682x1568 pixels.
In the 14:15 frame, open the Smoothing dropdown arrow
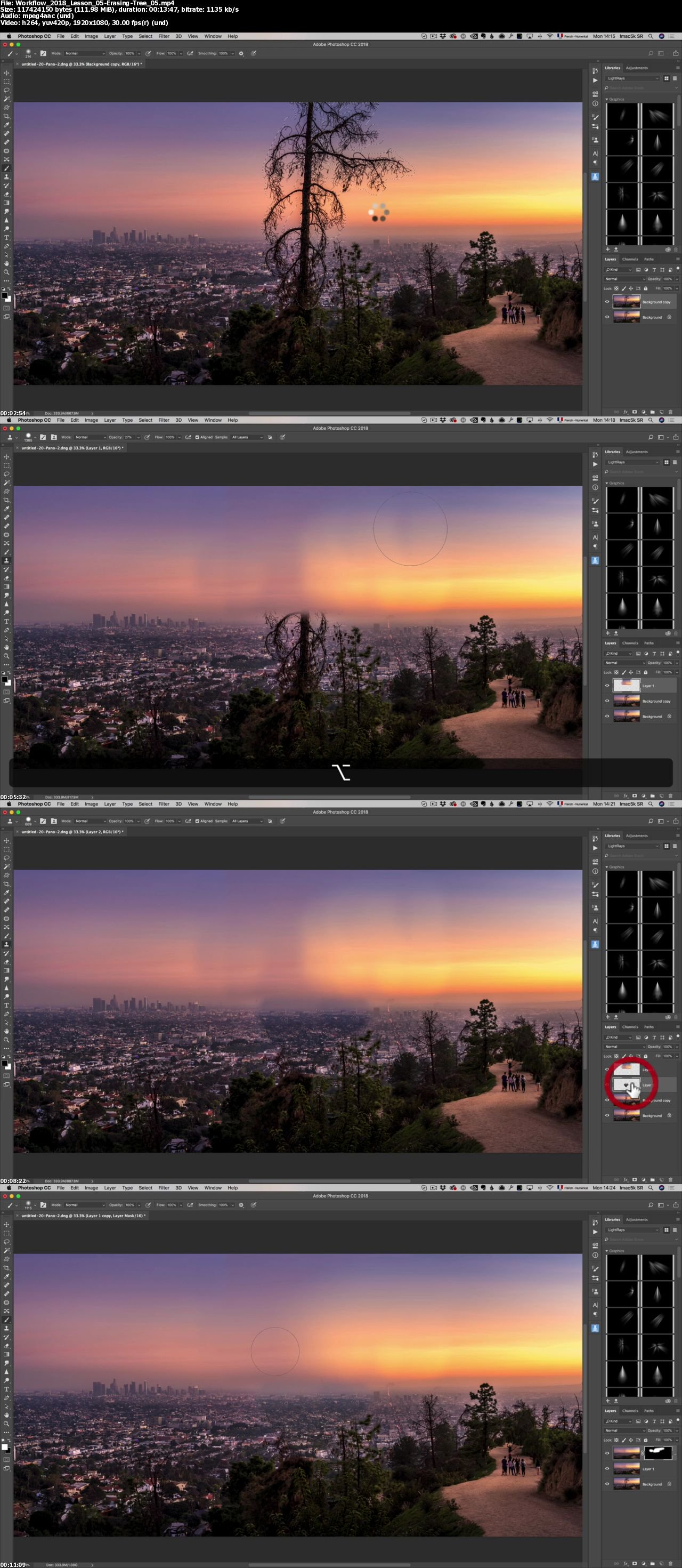coord(232,53)
